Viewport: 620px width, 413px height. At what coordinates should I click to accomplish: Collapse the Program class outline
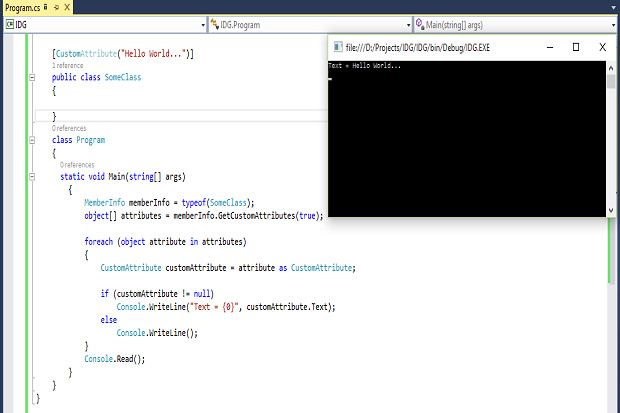point(32,140)
